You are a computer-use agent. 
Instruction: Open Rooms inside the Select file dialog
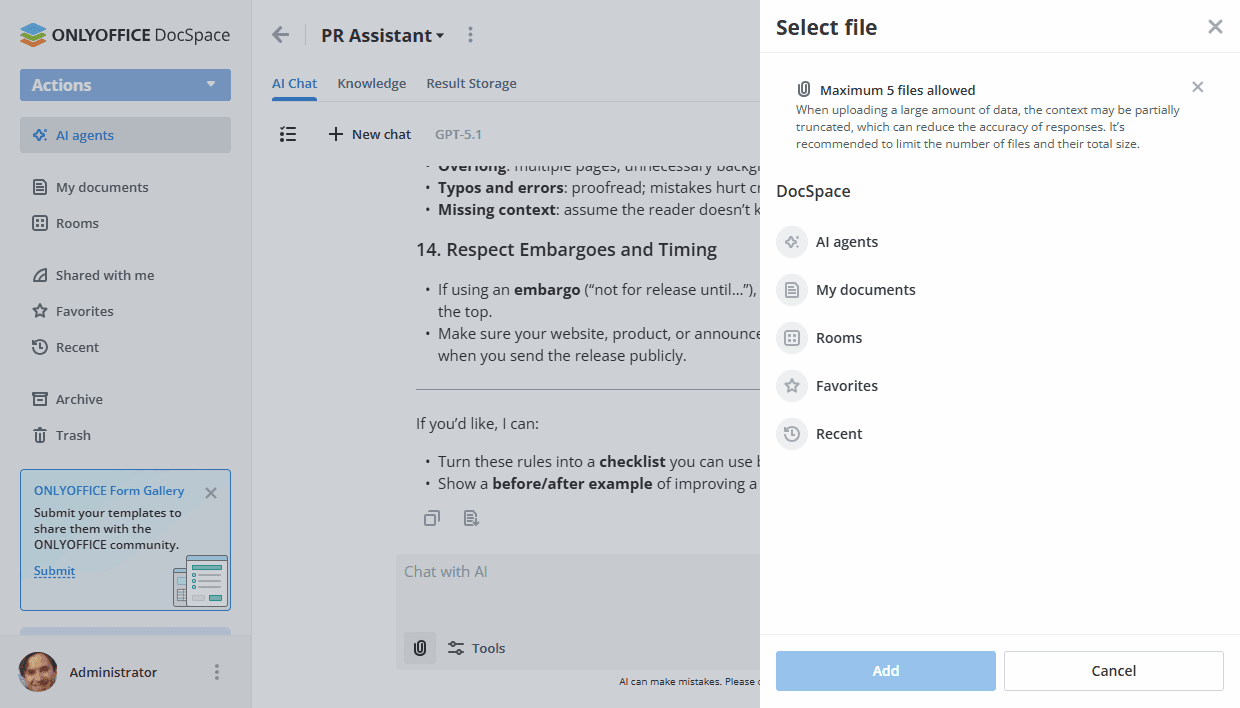click(x=840, y=337)
